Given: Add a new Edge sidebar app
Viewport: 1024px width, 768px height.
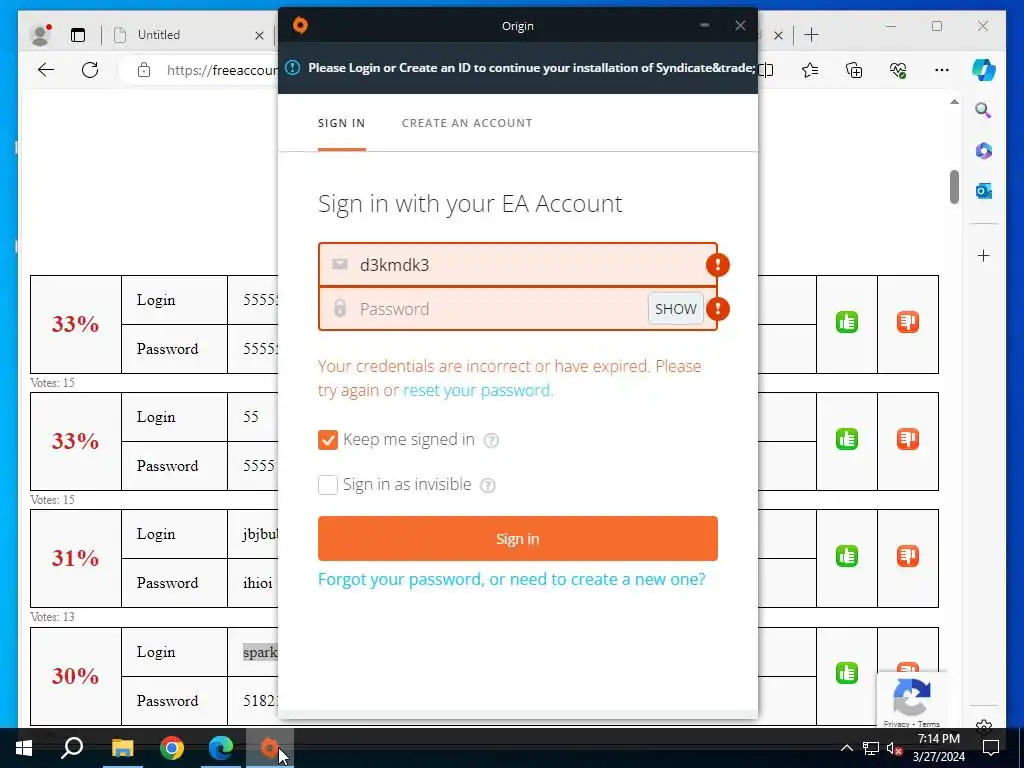Looking at the screenshot, I should coord(984,255).
